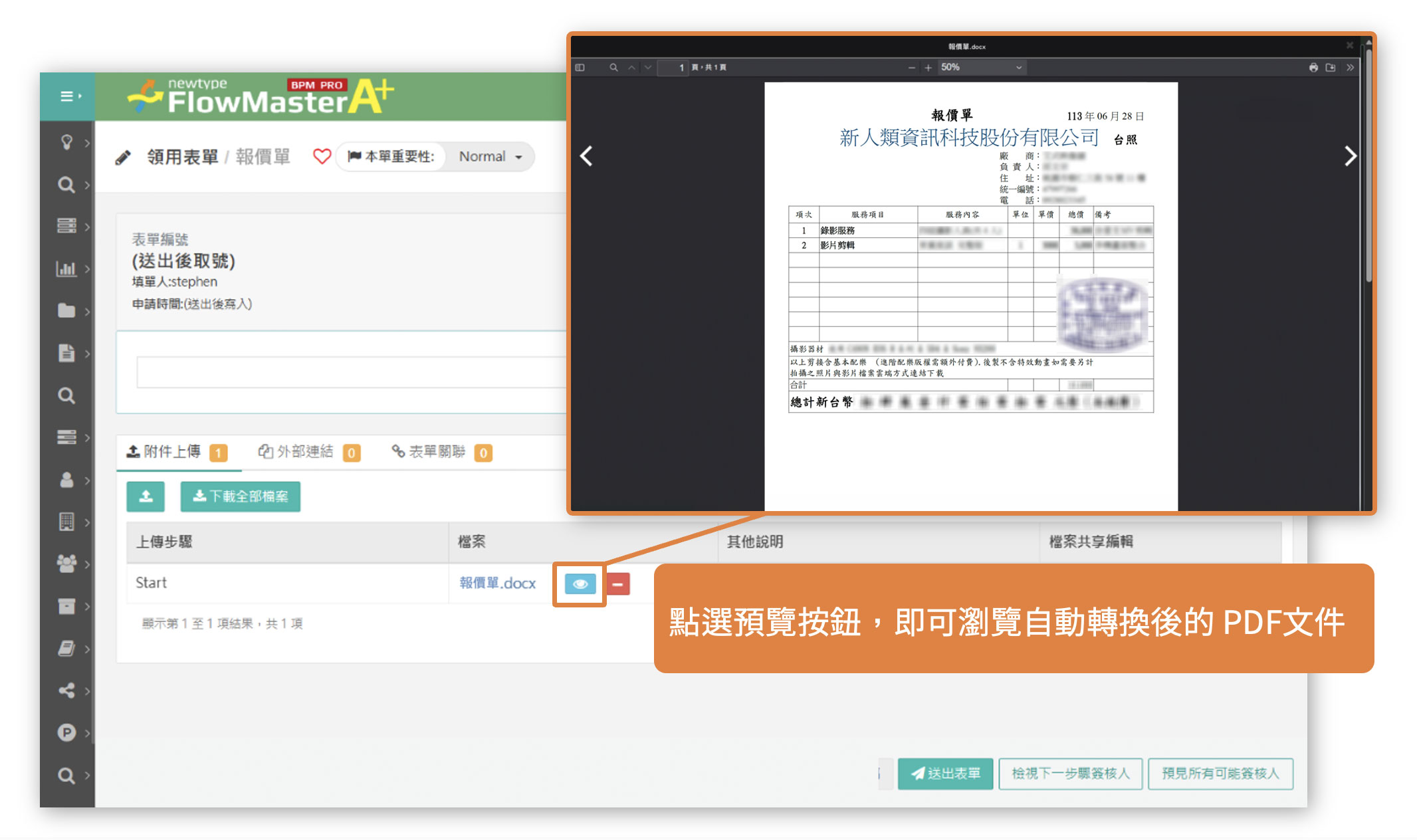The height and width of the screenshot is (840, 1417).
Task: Click the left arrow previous file button
Action: click(586, 156)
